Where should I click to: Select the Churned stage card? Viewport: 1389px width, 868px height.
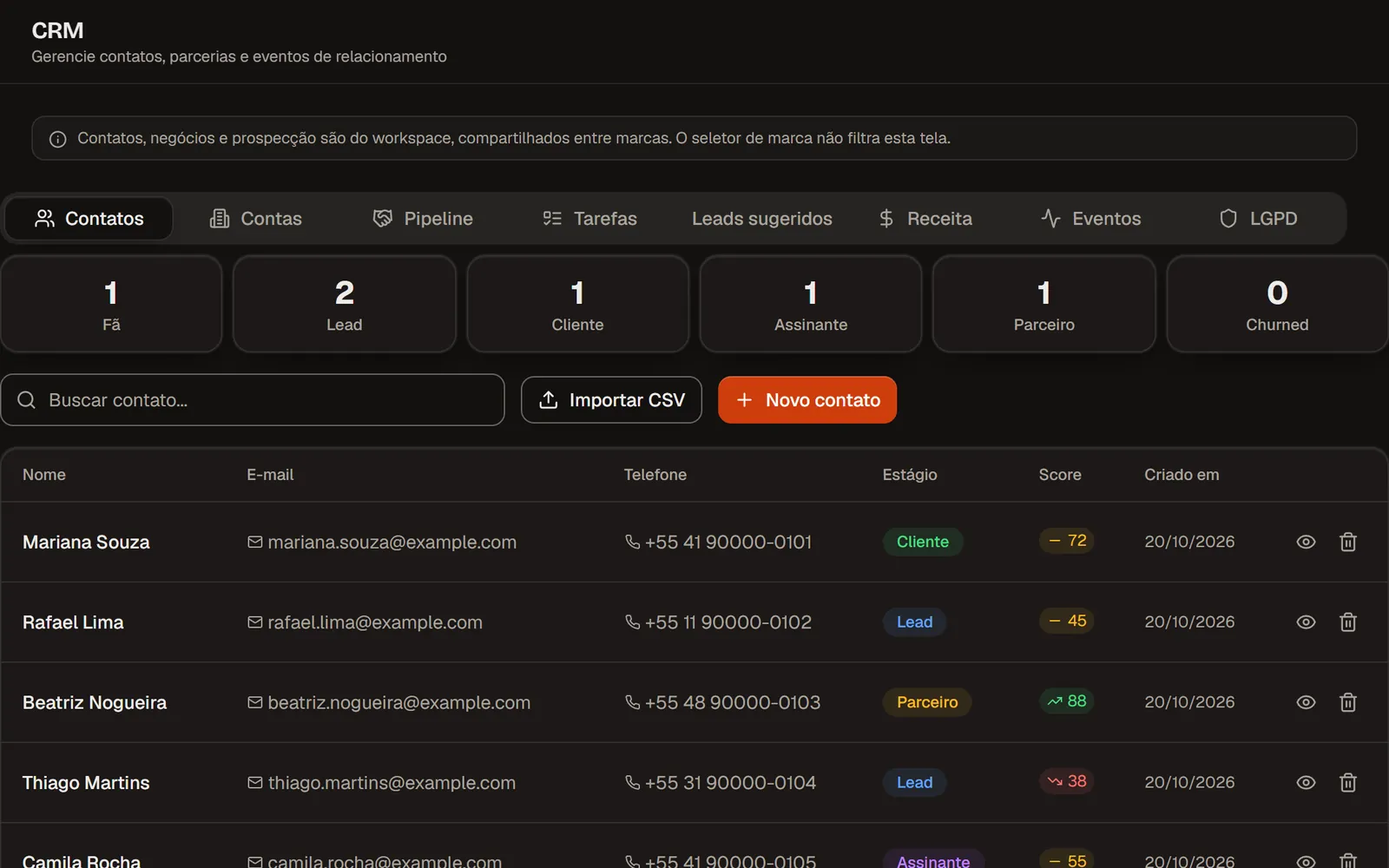tap(1277, 304)
